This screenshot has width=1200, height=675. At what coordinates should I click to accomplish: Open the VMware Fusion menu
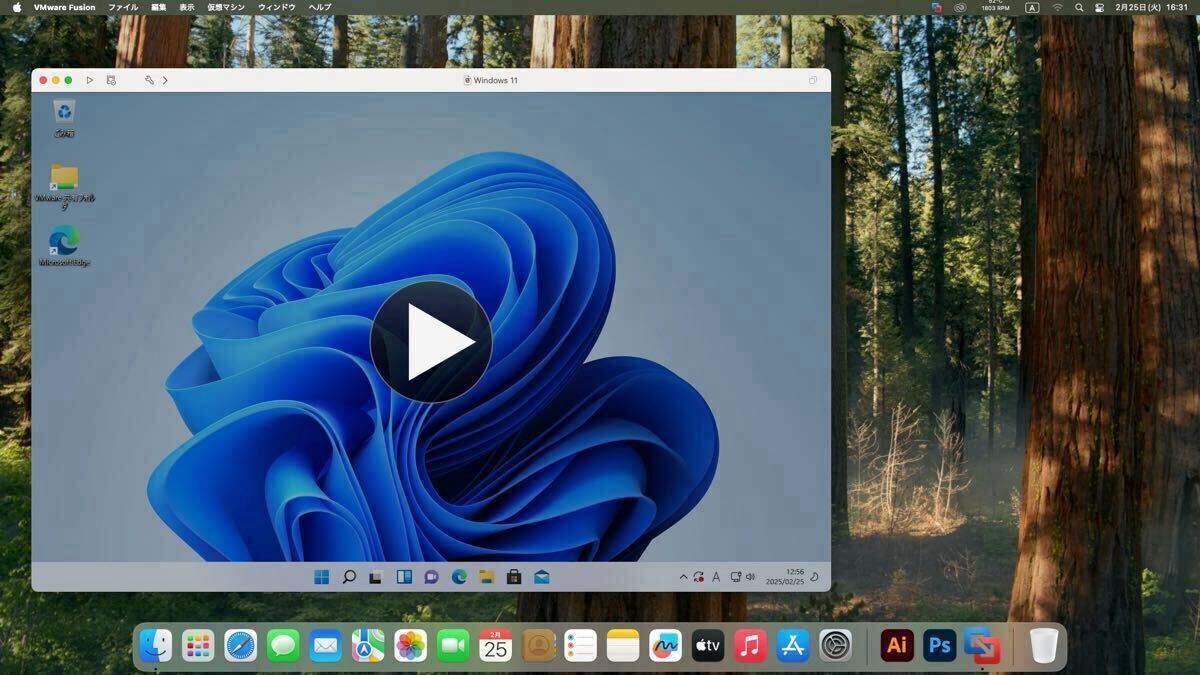tap(65, 7)
